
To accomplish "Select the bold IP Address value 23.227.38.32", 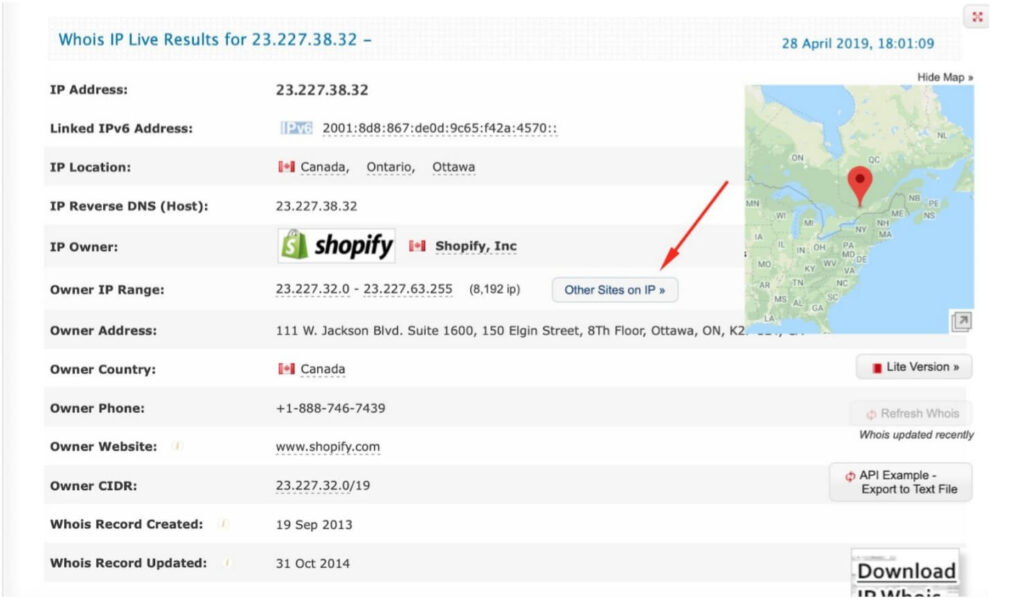I will 322,89.
